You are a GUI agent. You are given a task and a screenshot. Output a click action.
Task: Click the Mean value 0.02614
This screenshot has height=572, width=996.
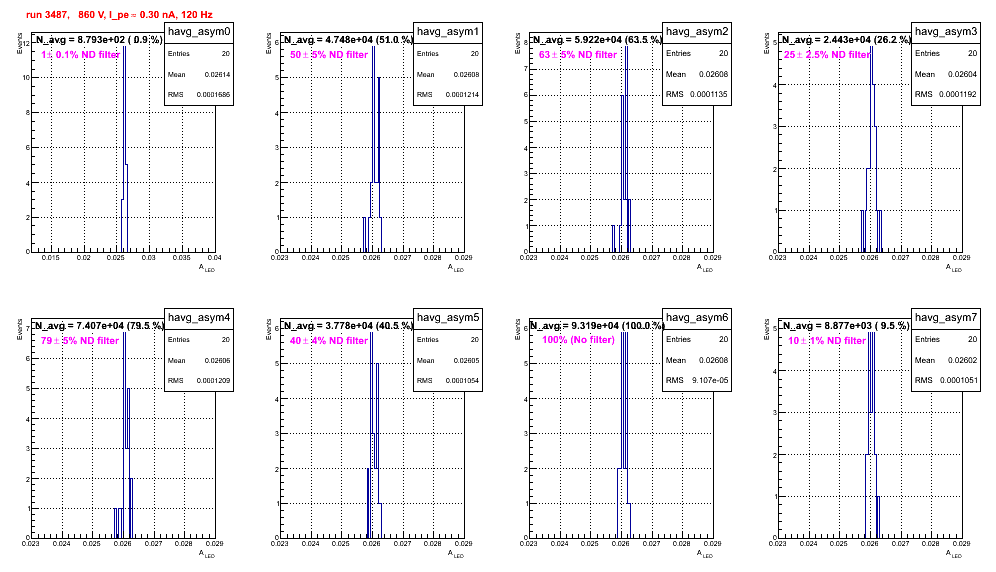coord(217,75)
